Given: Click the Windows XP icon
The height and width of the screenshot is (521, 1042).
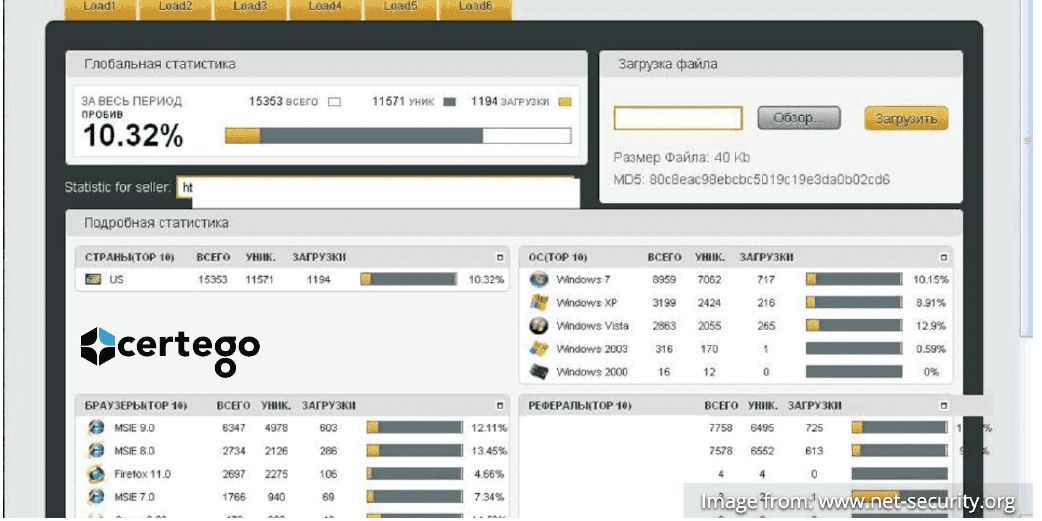Looking at the screenshot, I should [x=540, y=303].
